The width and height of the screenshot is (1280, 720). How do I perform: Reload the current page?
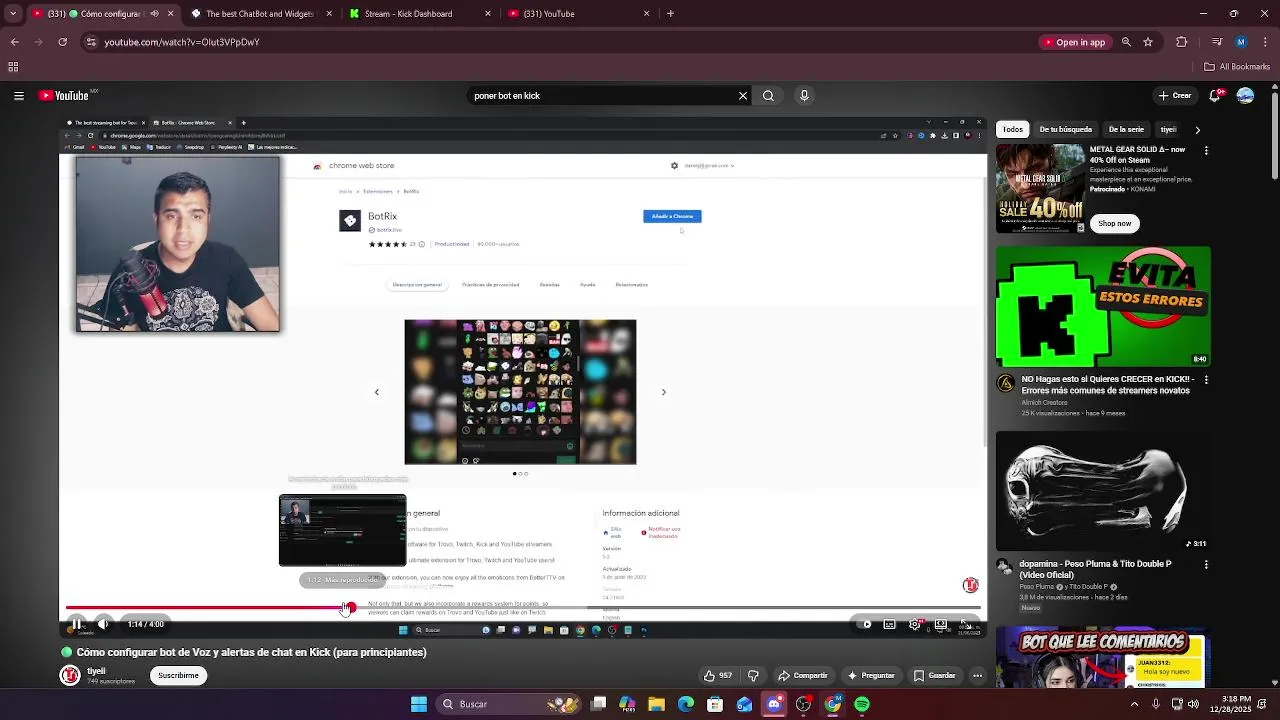click(62, 42)
